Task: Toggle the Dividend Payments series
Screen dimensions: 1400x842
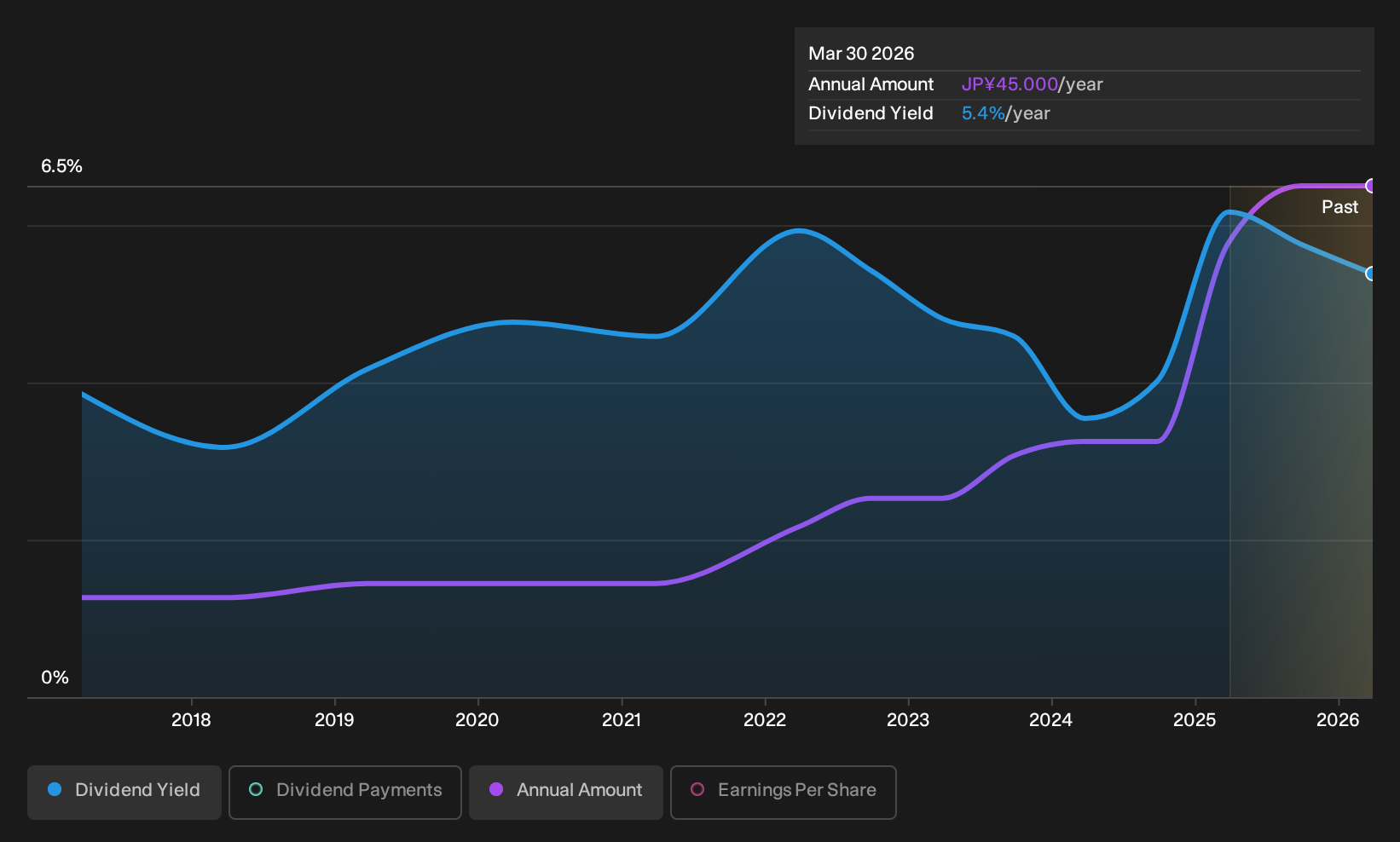Action: coord(345,793)
